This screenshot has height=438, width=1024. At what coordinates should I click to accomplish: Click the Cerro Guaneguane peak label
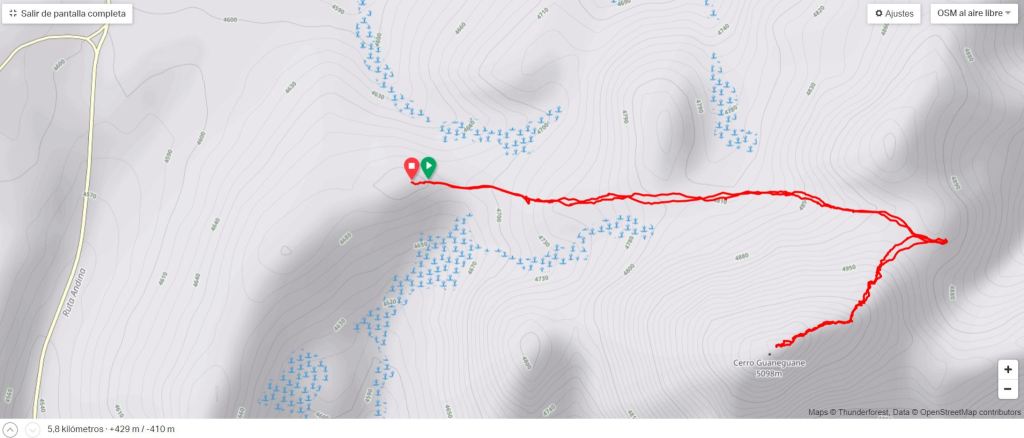[769, 363]
